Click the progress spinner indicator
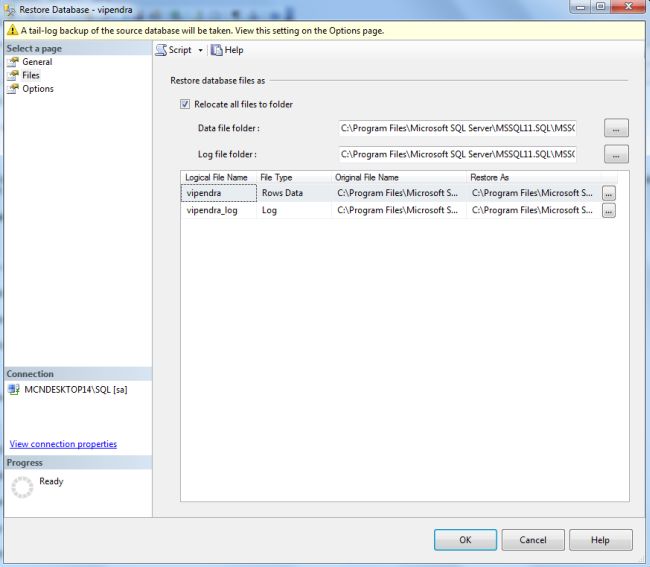Screen dimensions: 650x567 point(22,487)
